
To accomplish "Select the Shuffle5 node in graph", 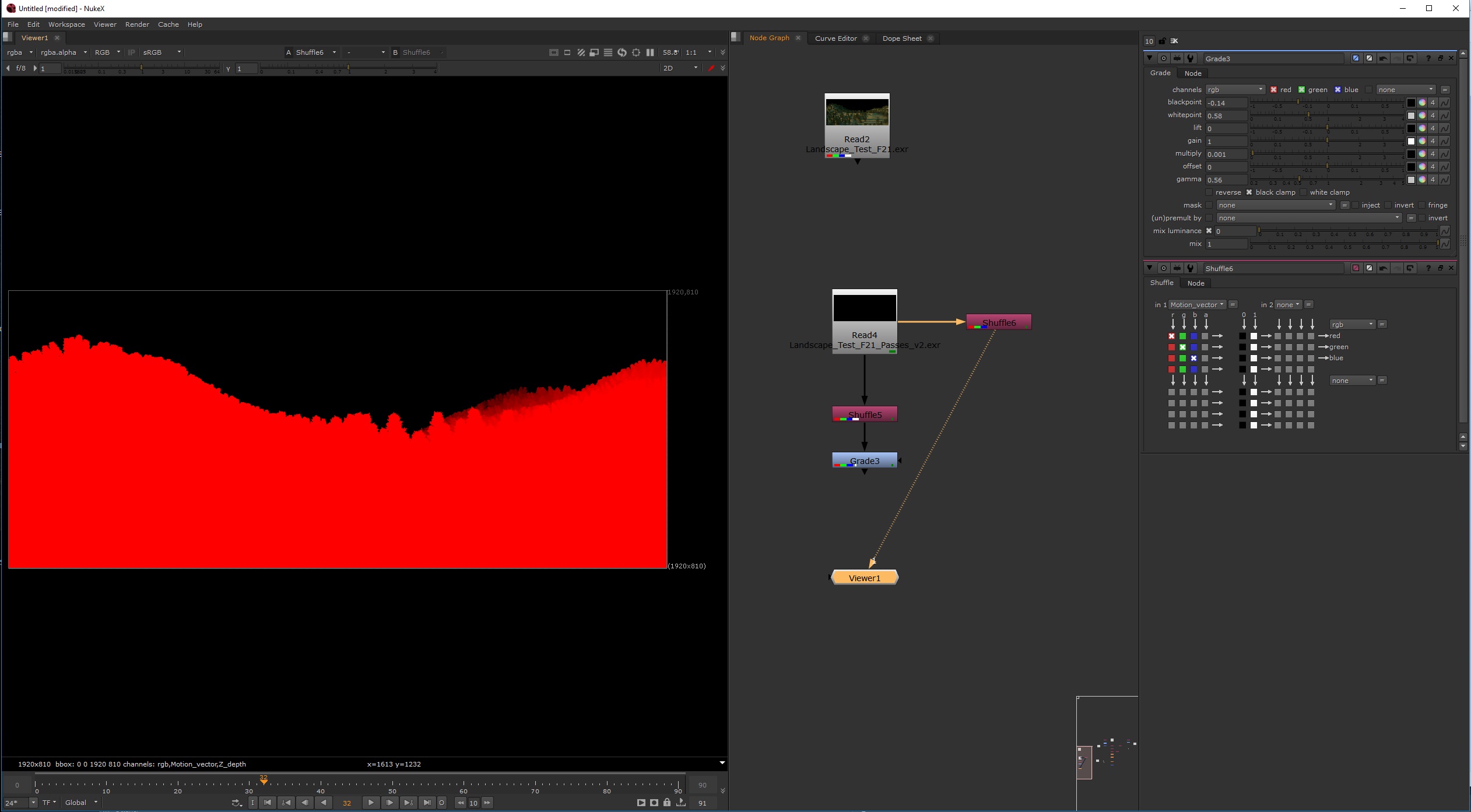I will pyautogui.click(x=865, y=414).
